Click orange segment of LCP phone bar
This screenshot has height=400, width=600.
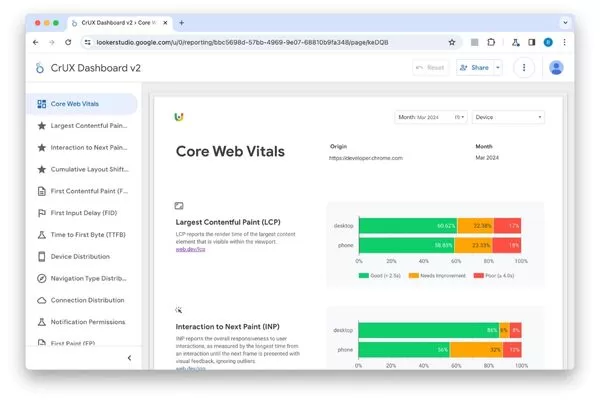[x=473, y=245]
